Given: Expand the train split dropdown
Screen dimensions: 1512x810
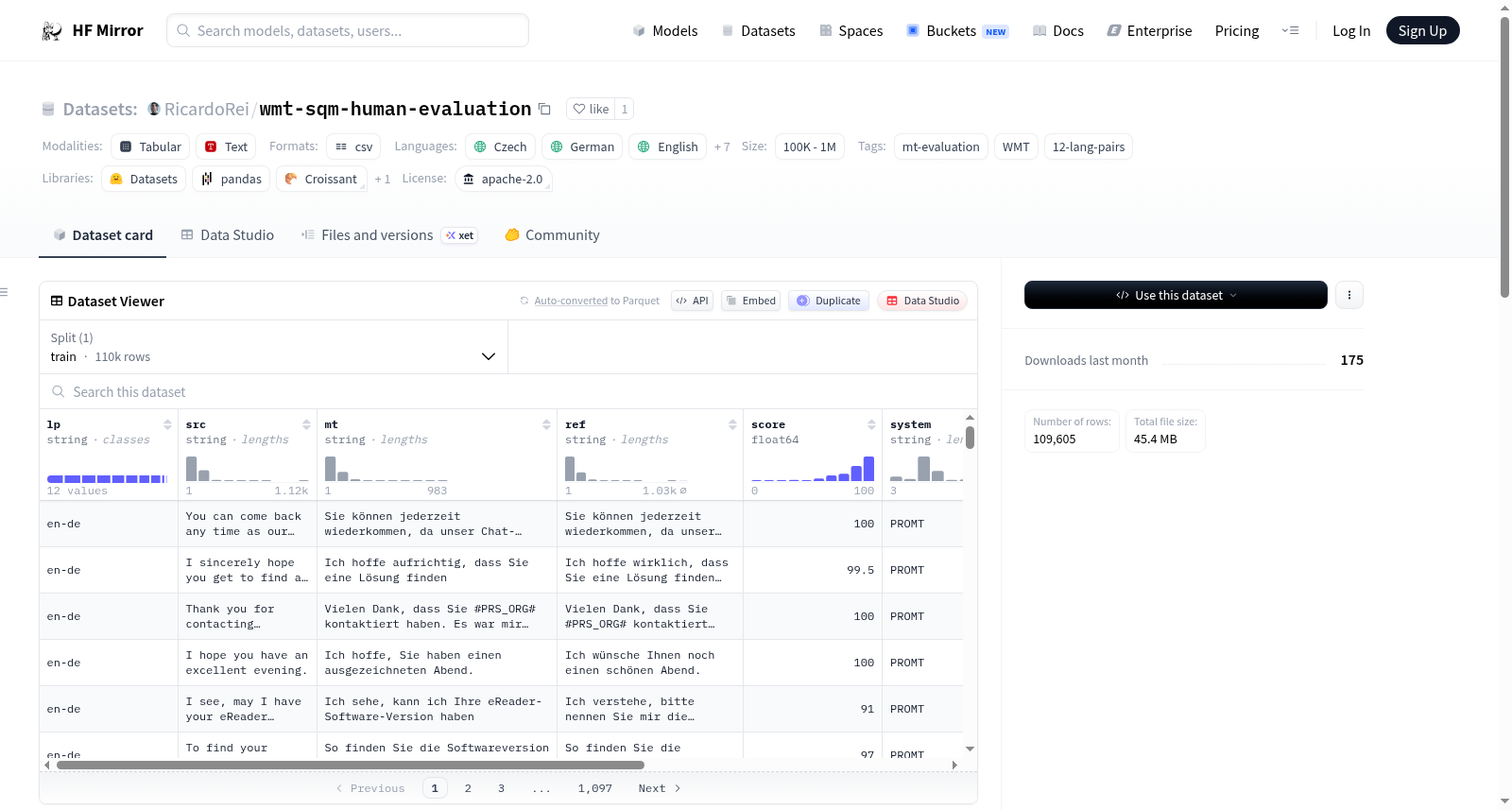Looking at the screenshot, I should coord(273,347).
